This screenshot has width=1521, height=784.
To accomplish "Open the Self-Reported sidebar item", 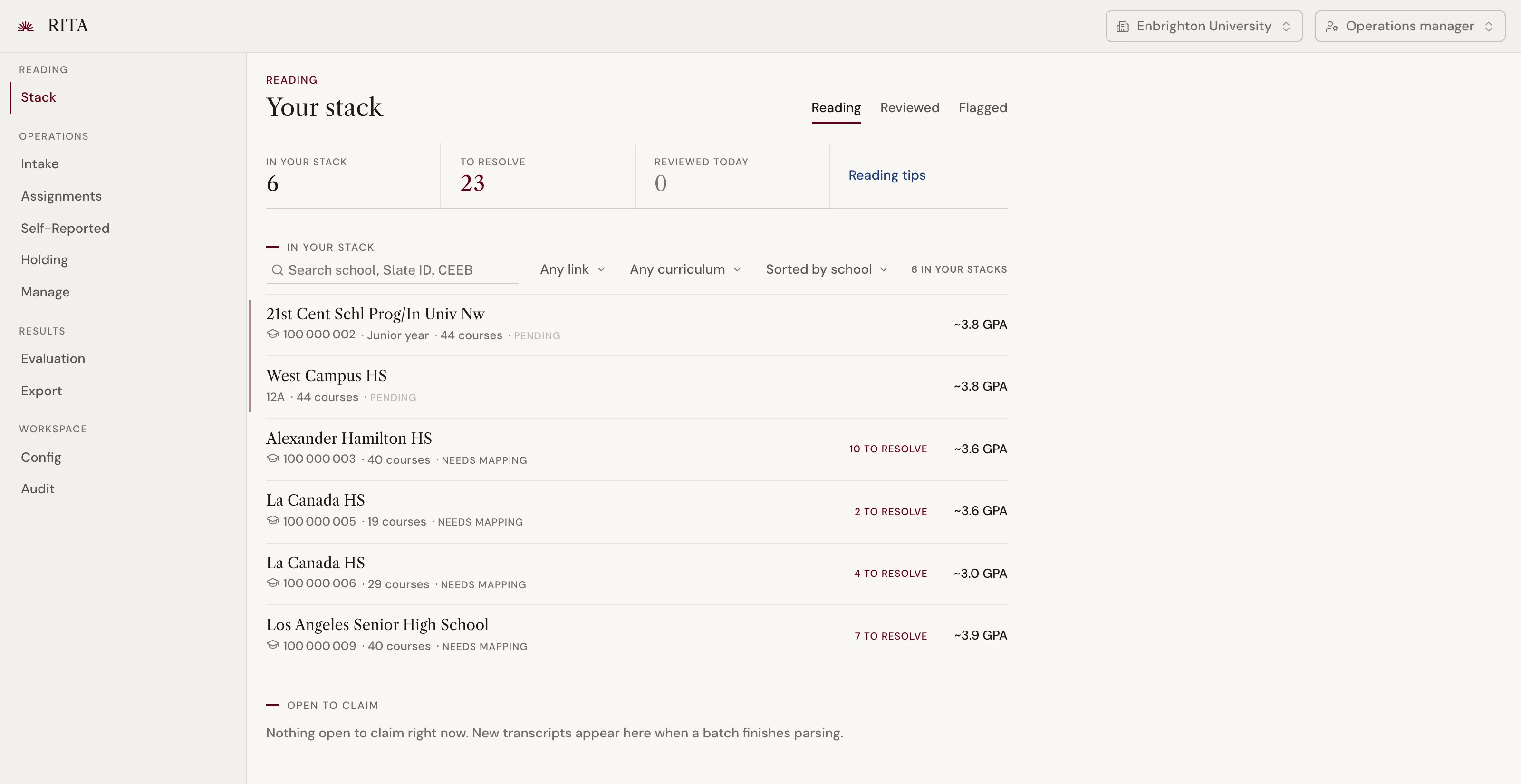I will pyautogui.click(x=65, y=228).
